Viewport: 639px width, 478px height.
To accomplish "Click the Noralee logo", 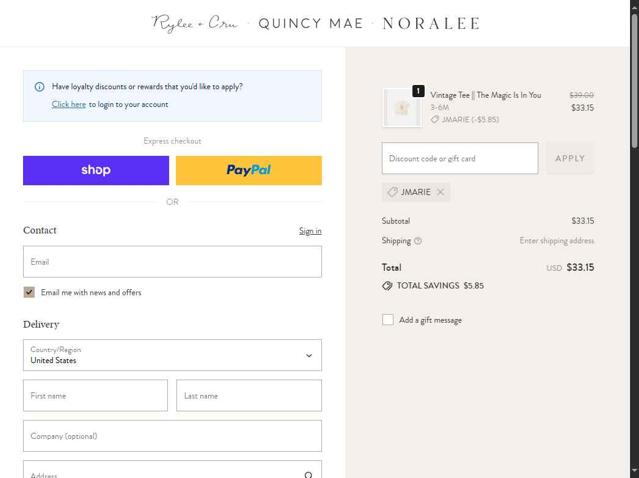I will 431,23.
